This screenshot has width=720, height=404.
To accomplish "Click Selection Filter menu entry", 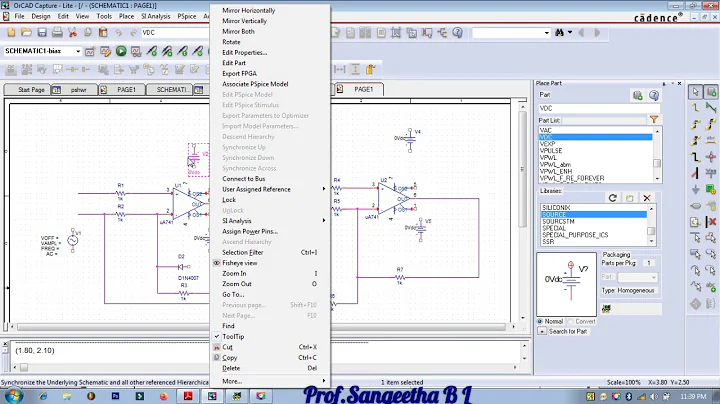I will point(242,252).
